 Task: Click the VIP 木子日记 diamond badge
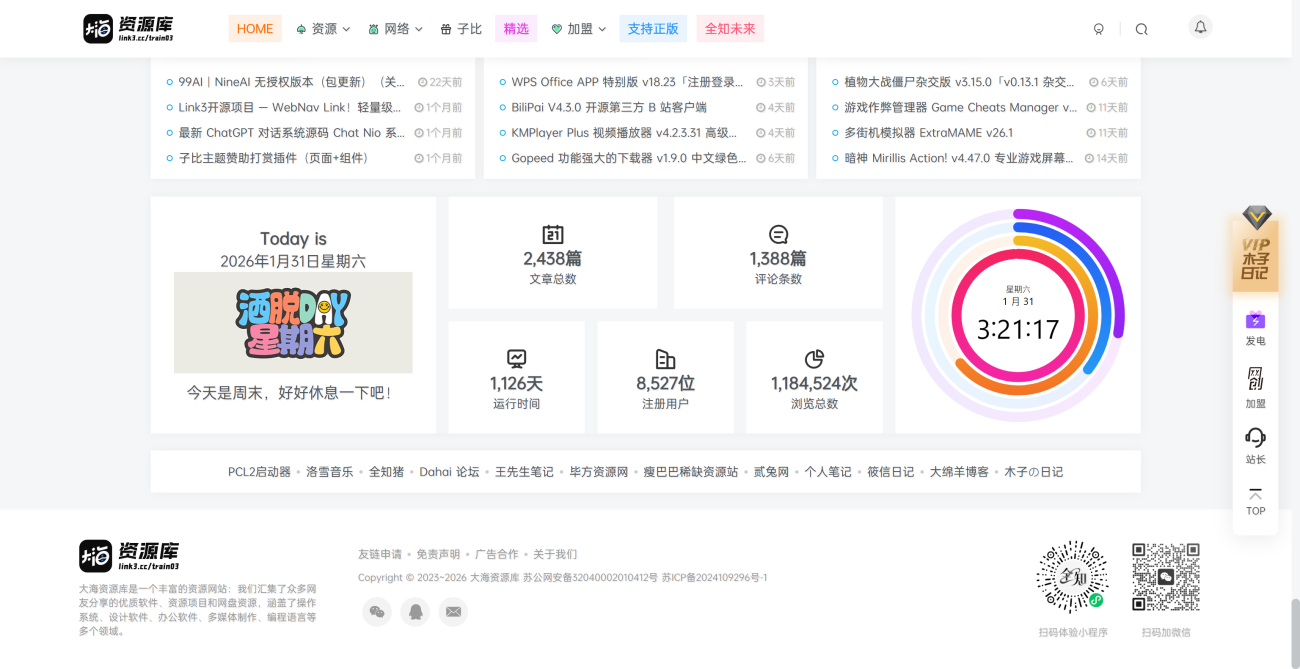1256,248
